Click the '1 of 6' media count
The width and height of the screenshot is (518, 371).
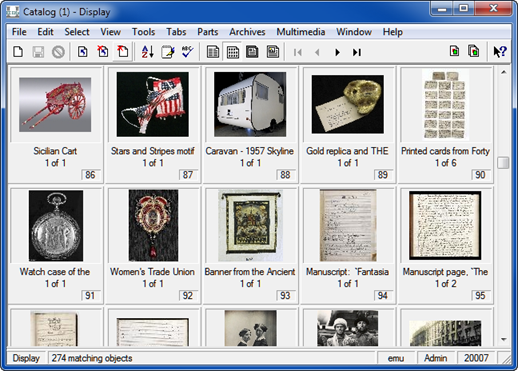coord(446,163)
